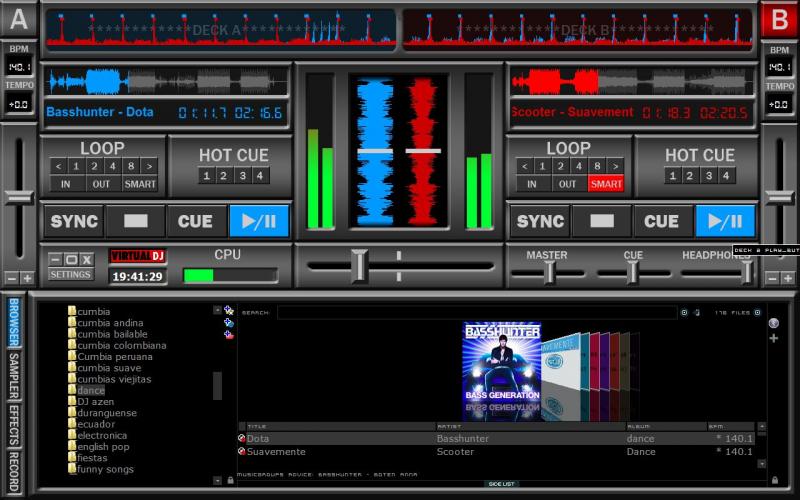Trigger Hot Cue 1 on Deck A
800x500 pixels.
207,176
